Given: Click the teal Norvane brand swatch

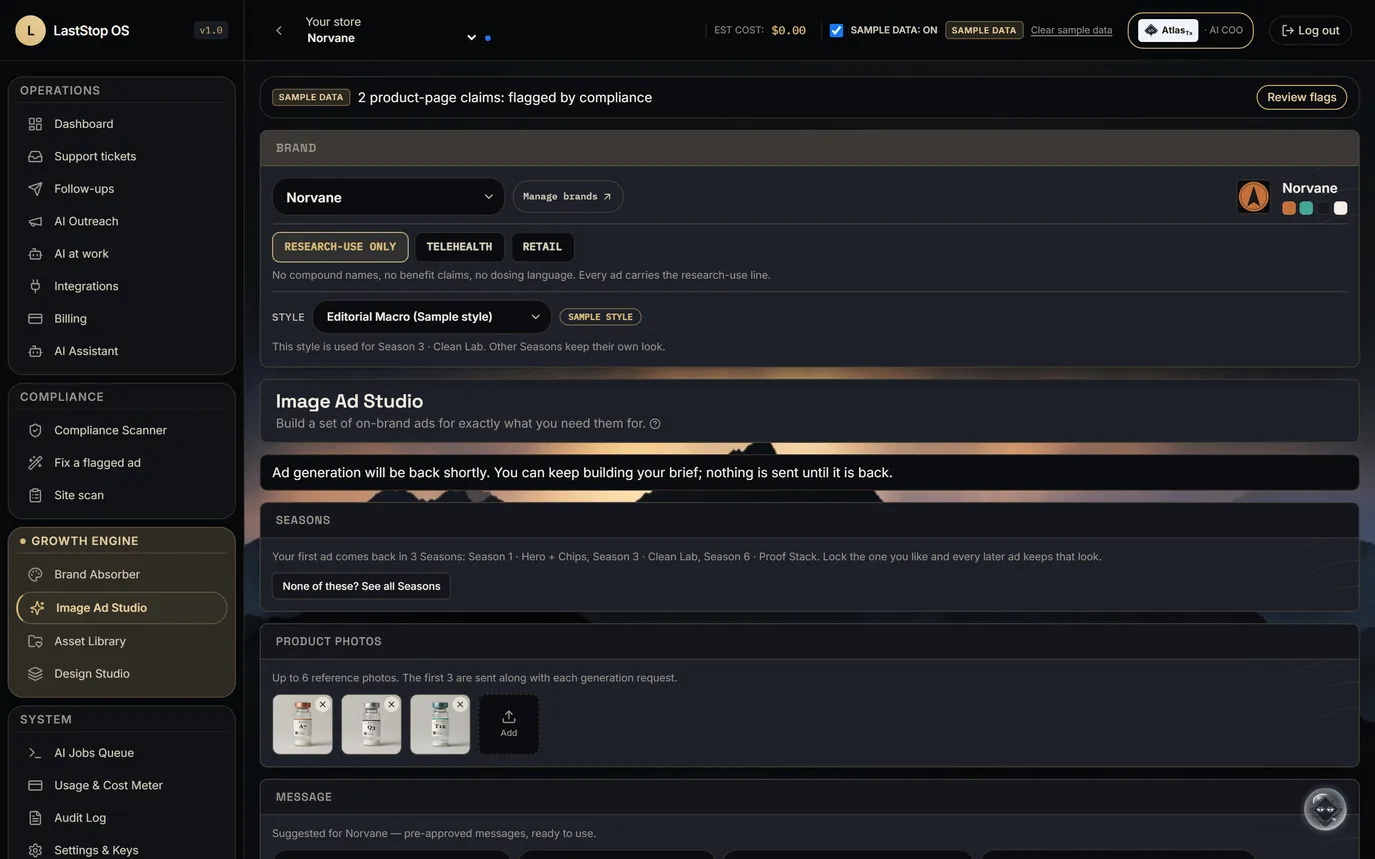Looking at the screenshot, I should [x=1306, y=208].
